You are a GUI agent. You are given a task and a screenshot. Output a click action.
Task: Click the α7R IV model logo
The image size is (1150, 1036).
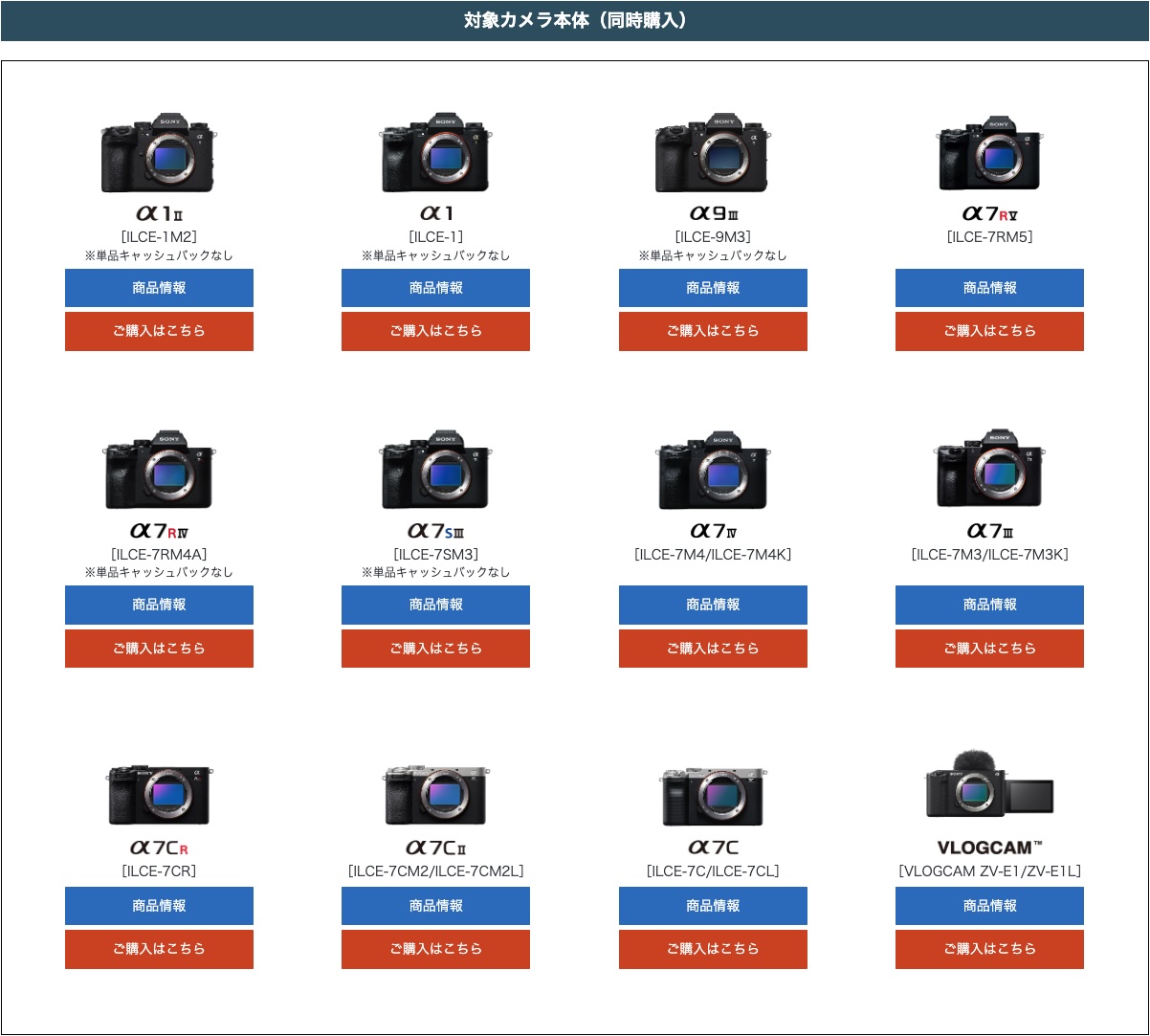pyautogui.click(x=159, y=531)
